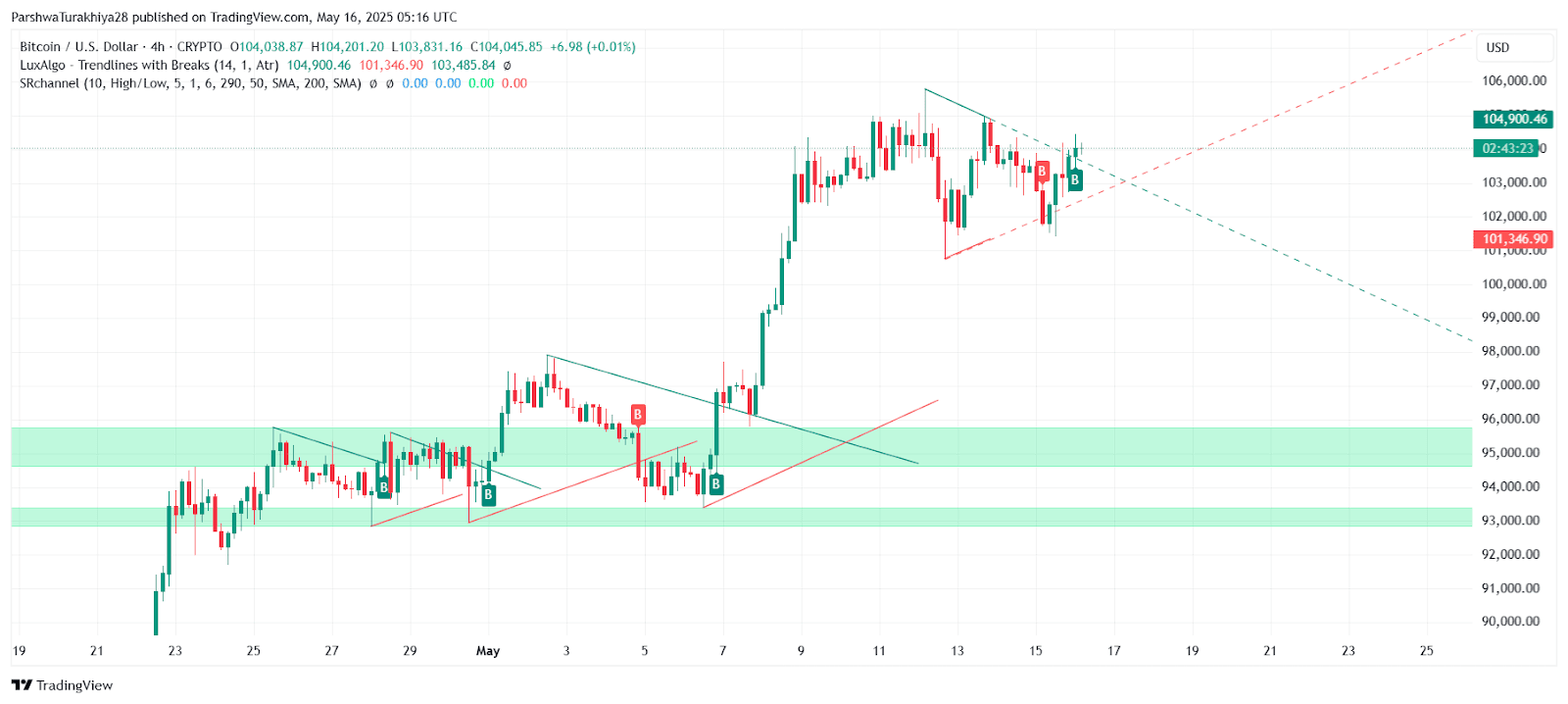Screen dimensions: 1568x704
Task: Click the rightmost green B marker near May 16
Action: [x=1075, y=179]
